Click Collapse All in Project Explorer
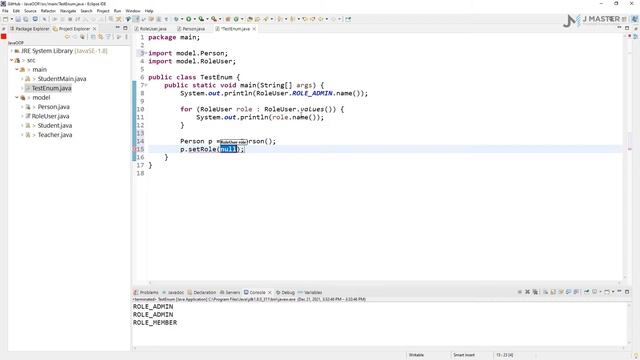This screenshot has width=640, height=360. click(x=93, y=37)
